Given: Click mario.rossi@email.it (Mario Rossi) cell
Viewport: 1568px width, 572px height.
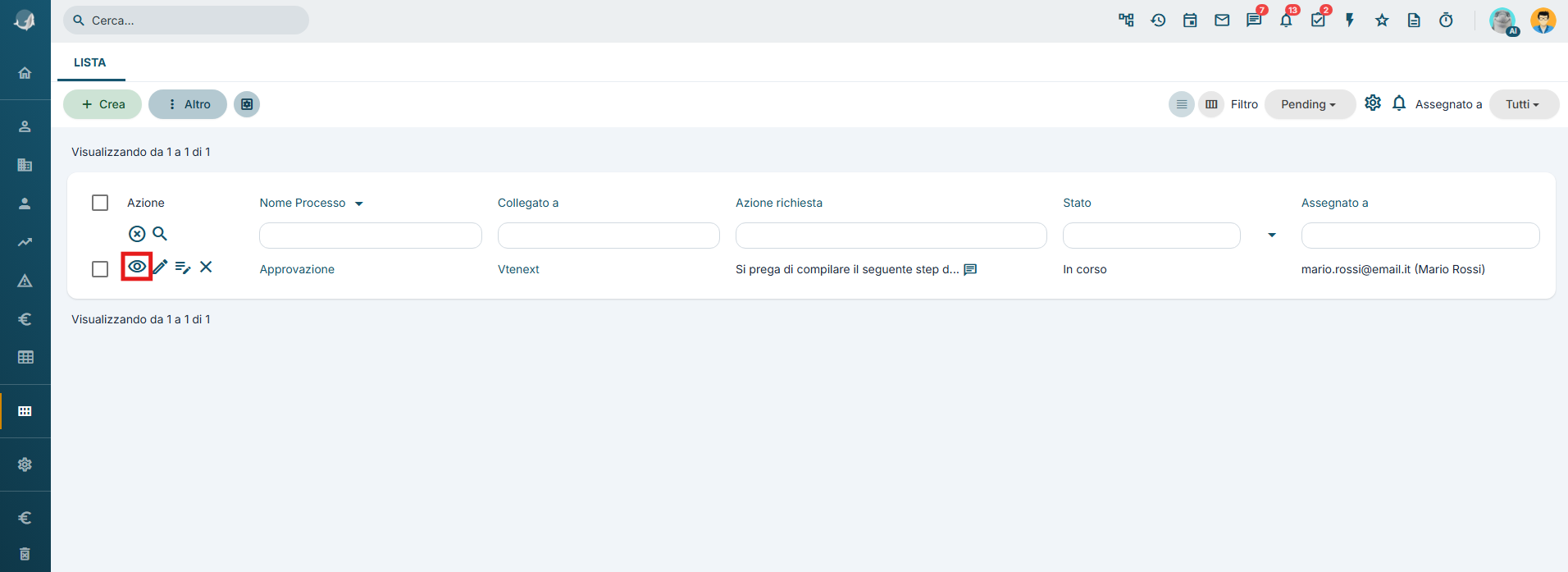Looking at the screenshot, I should pyautogui.click(x=1393, y=269).
